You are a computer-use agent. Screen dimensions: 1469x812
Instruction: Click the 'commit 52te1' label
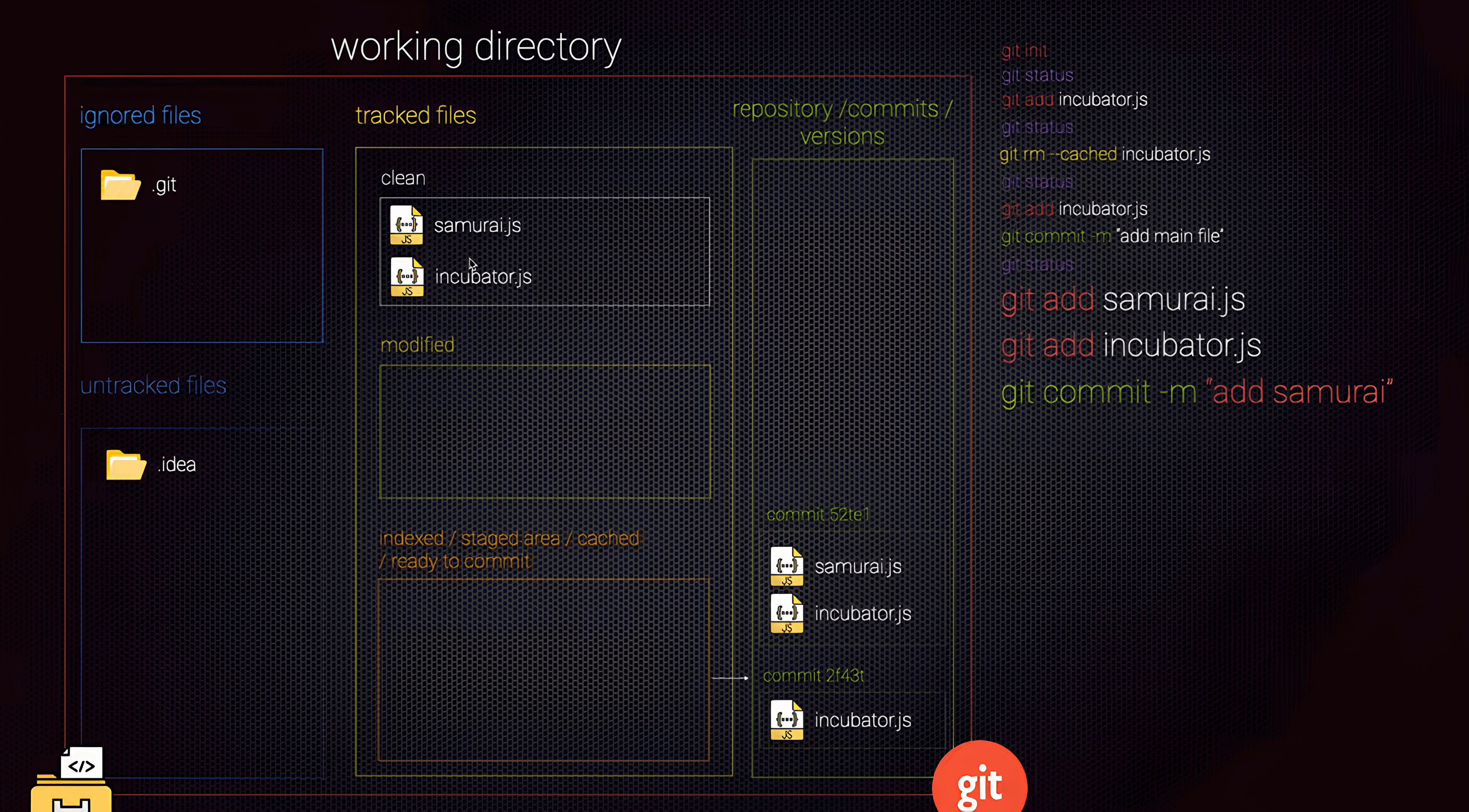coord(817,515)
